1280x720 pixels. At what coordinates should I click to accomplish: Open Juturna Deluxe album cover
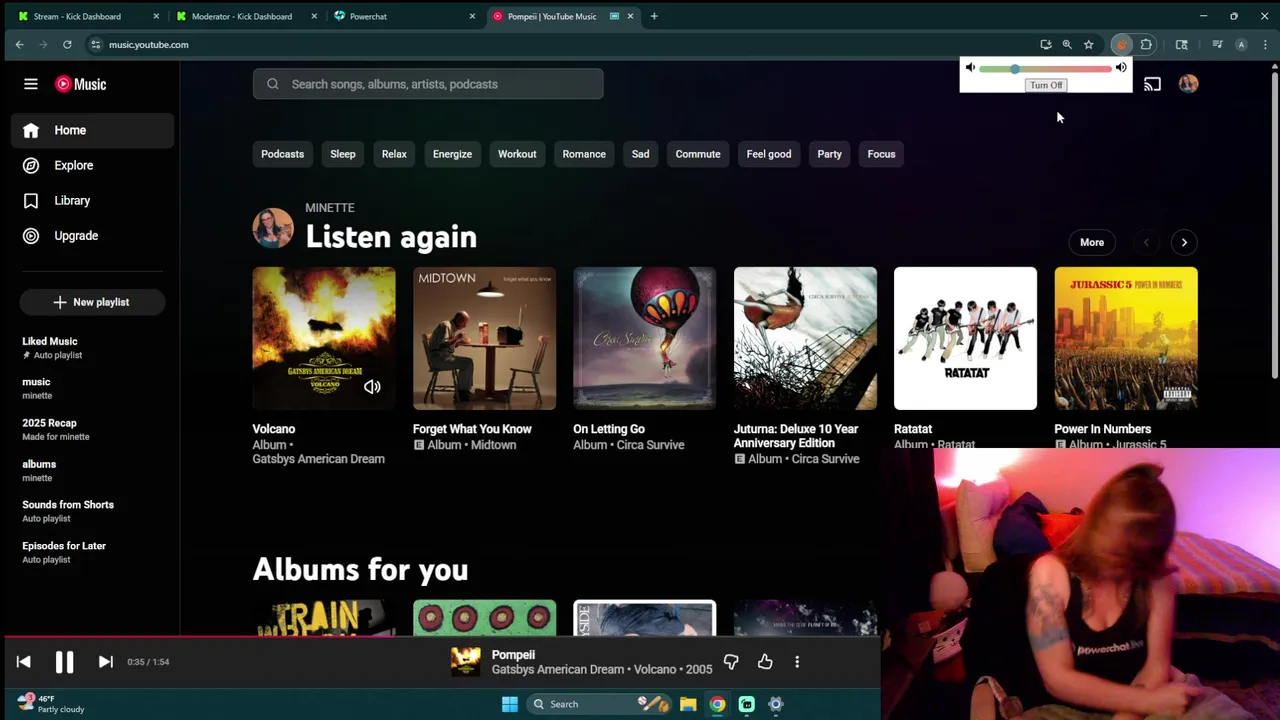[805, 338]
